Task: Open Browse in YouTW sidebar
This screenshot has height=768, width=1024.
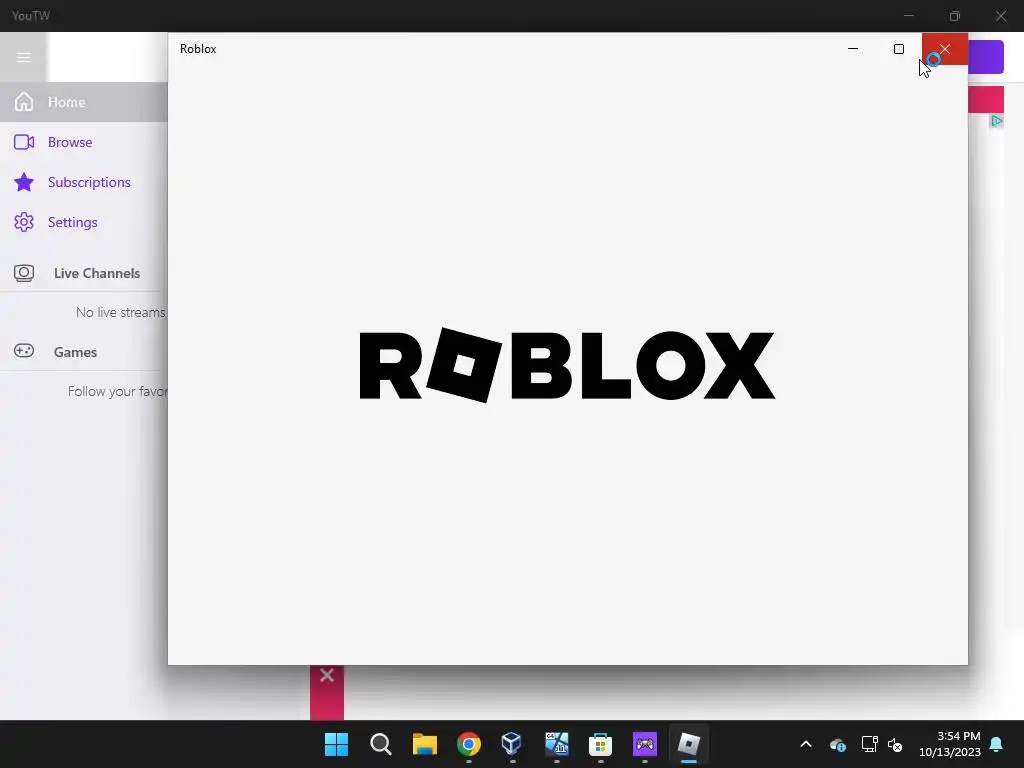Action: coord(84,142)
